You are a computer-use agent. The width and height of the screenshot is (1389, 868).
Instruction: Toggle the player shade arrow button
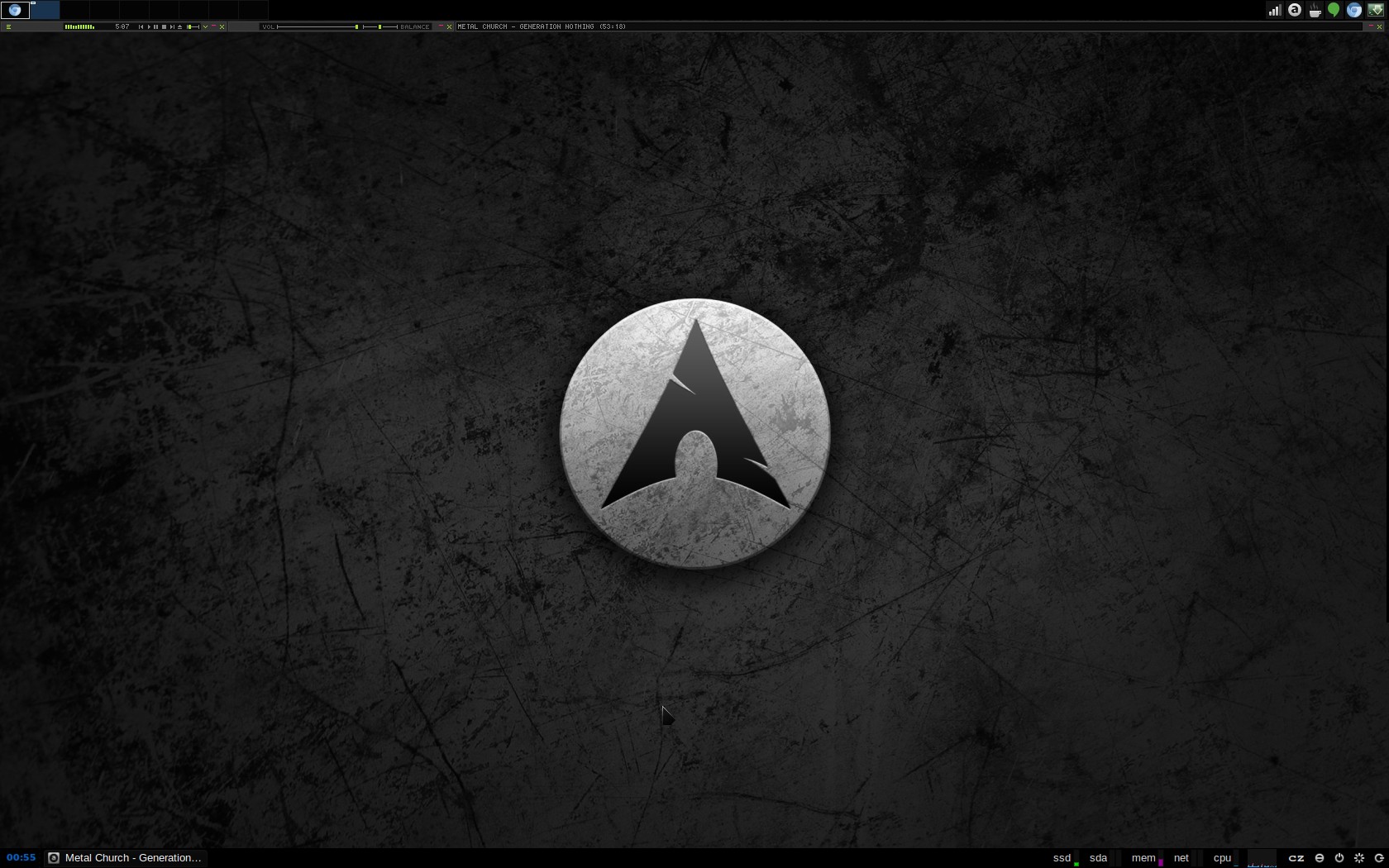(x=205, y=26)
